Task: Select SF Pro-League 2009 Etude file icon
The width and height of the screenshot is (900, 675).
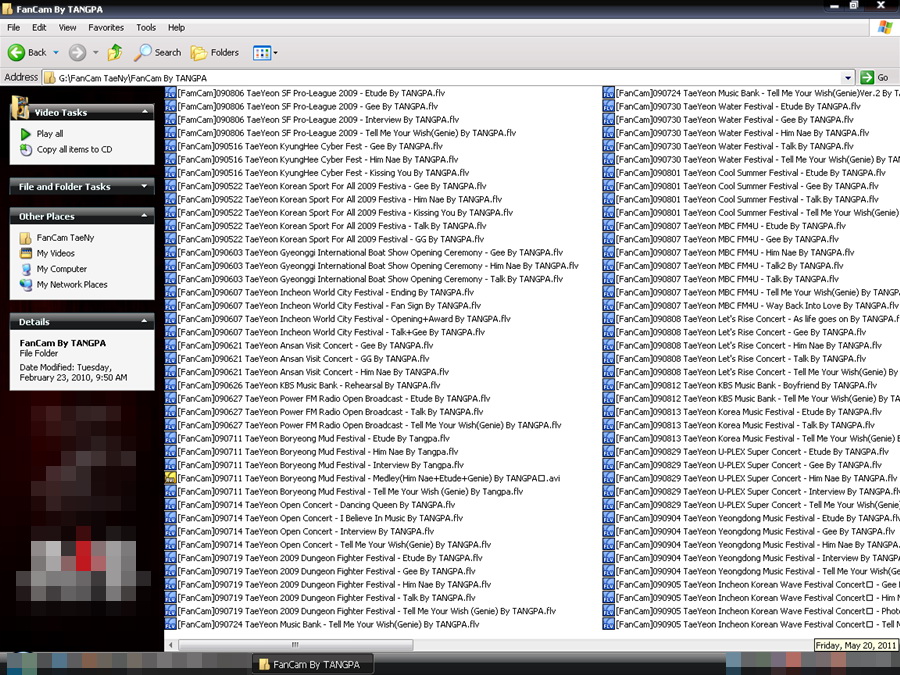Action: click(170, 93)
